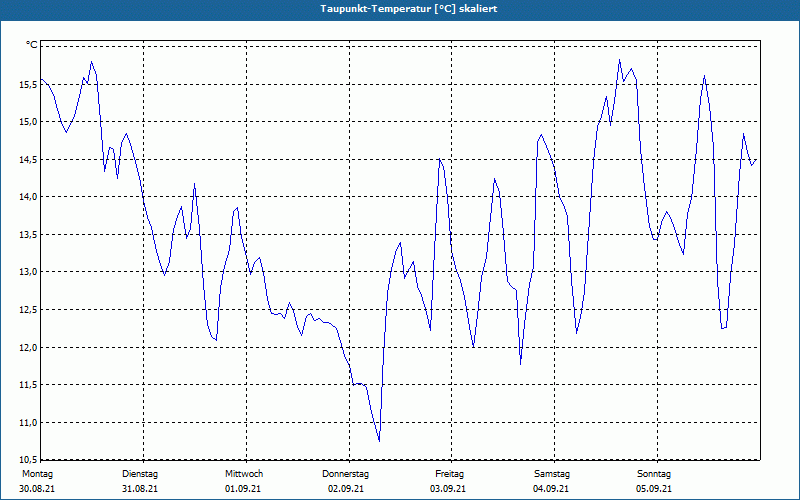Click the °C unit label on the axis
The image size is (800, 500).
click(32, 45)
